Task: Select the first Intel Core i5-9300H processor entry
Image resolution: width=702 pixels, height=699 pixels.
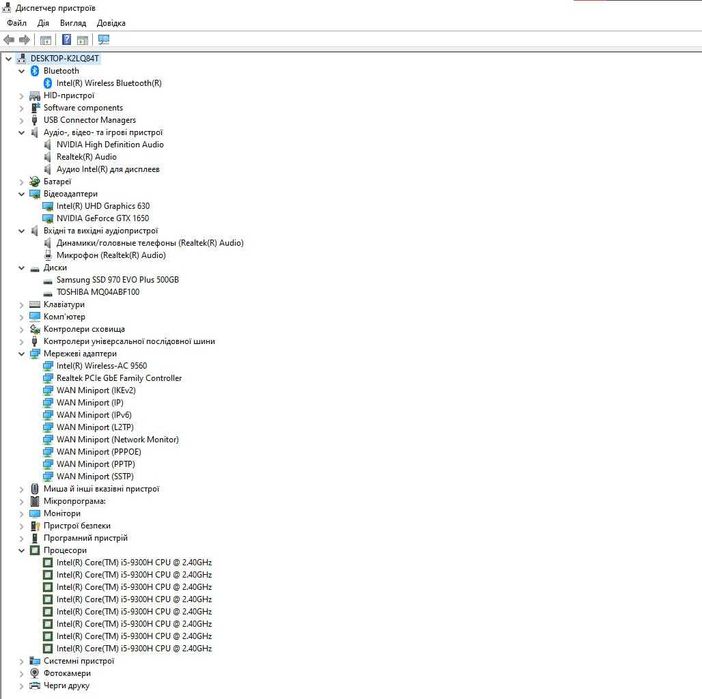Action: 134,562
